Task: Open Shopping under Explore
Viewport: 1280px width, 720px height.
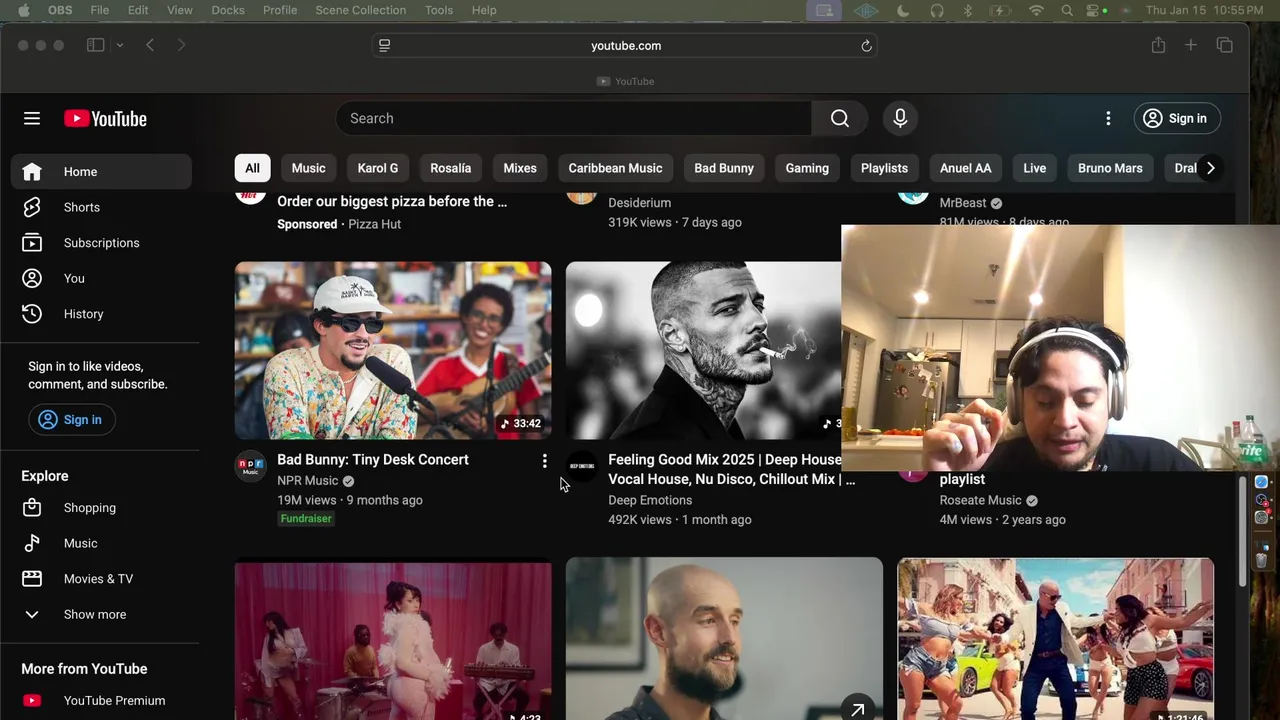Action: pyautogui.click(x=101, y=508)
